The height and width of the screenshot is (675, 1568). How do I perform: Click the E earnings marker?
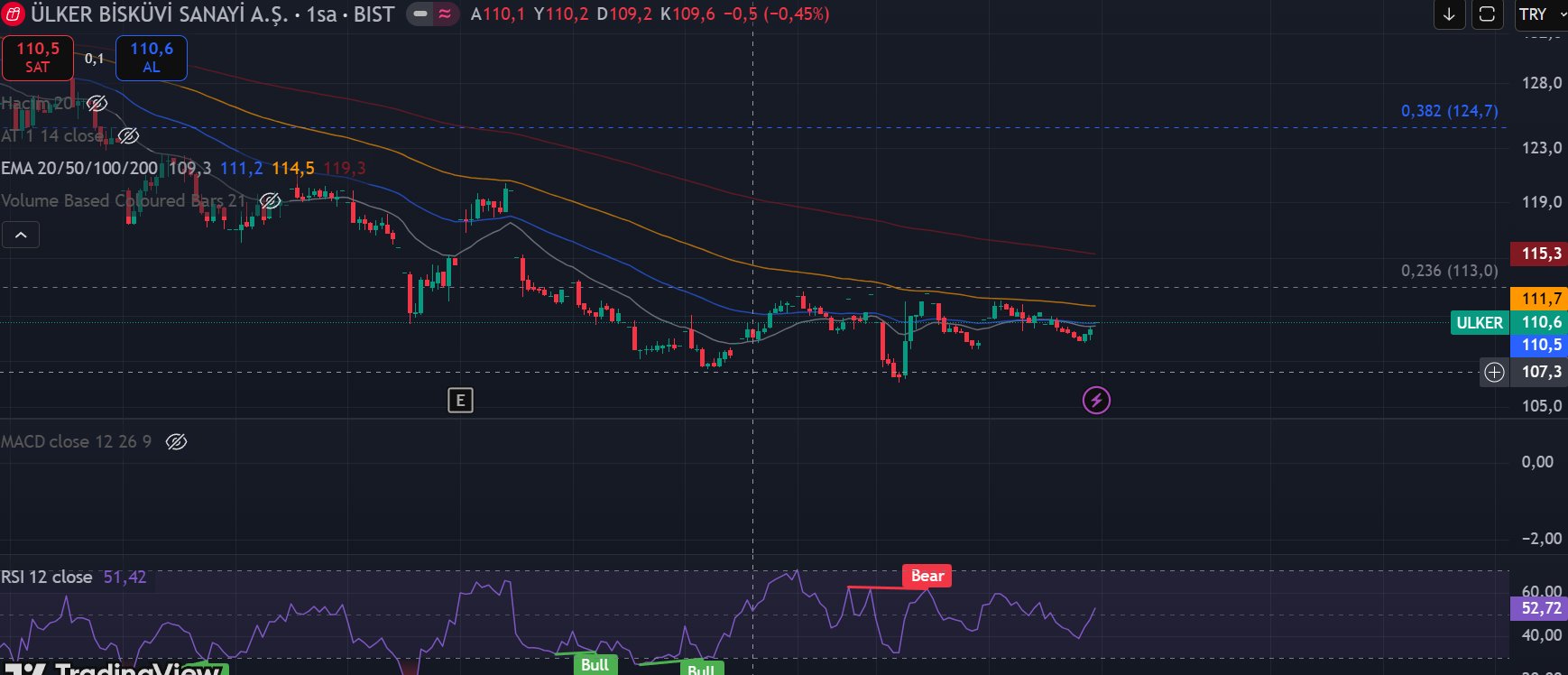460,401
